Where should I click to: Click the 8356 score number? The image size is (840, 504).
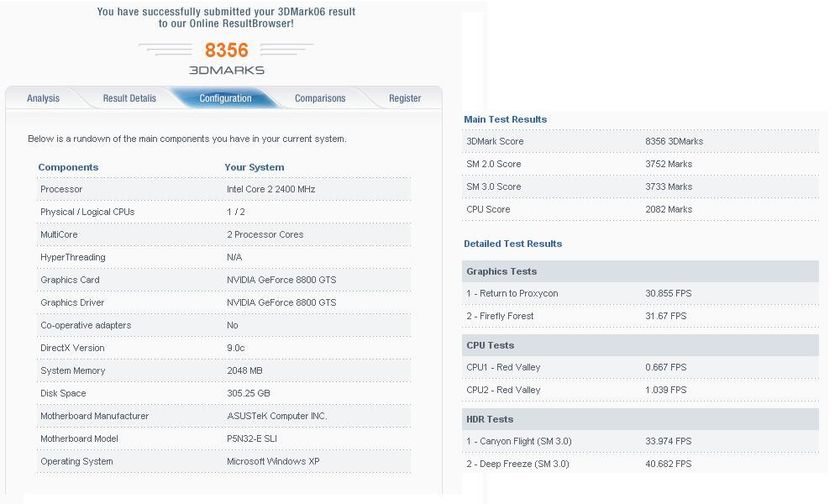tap(226, 50)
